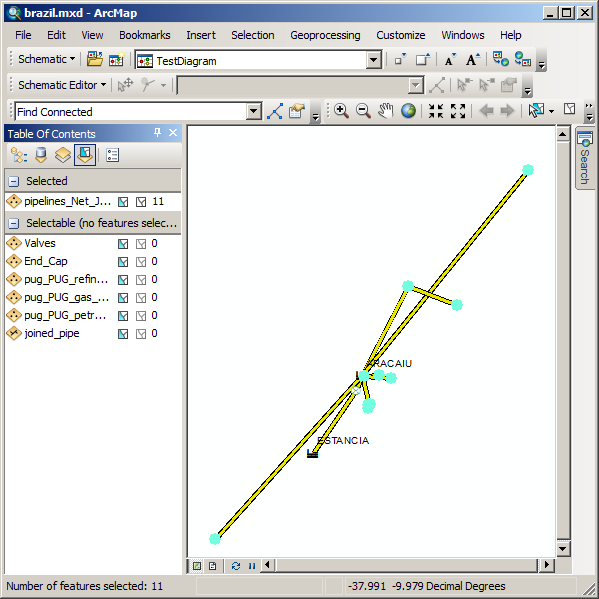Click the Run Trace Task network icon
599x599 pixels.
point(275,111)
